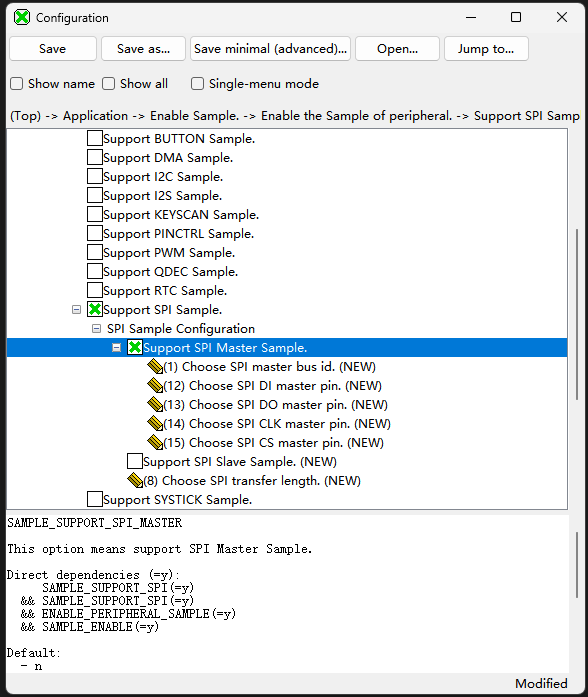The width and height of the screenshot is (588, 697).
Task: Click pencil icon for SPI DI master pin
Action: point(155,386)
